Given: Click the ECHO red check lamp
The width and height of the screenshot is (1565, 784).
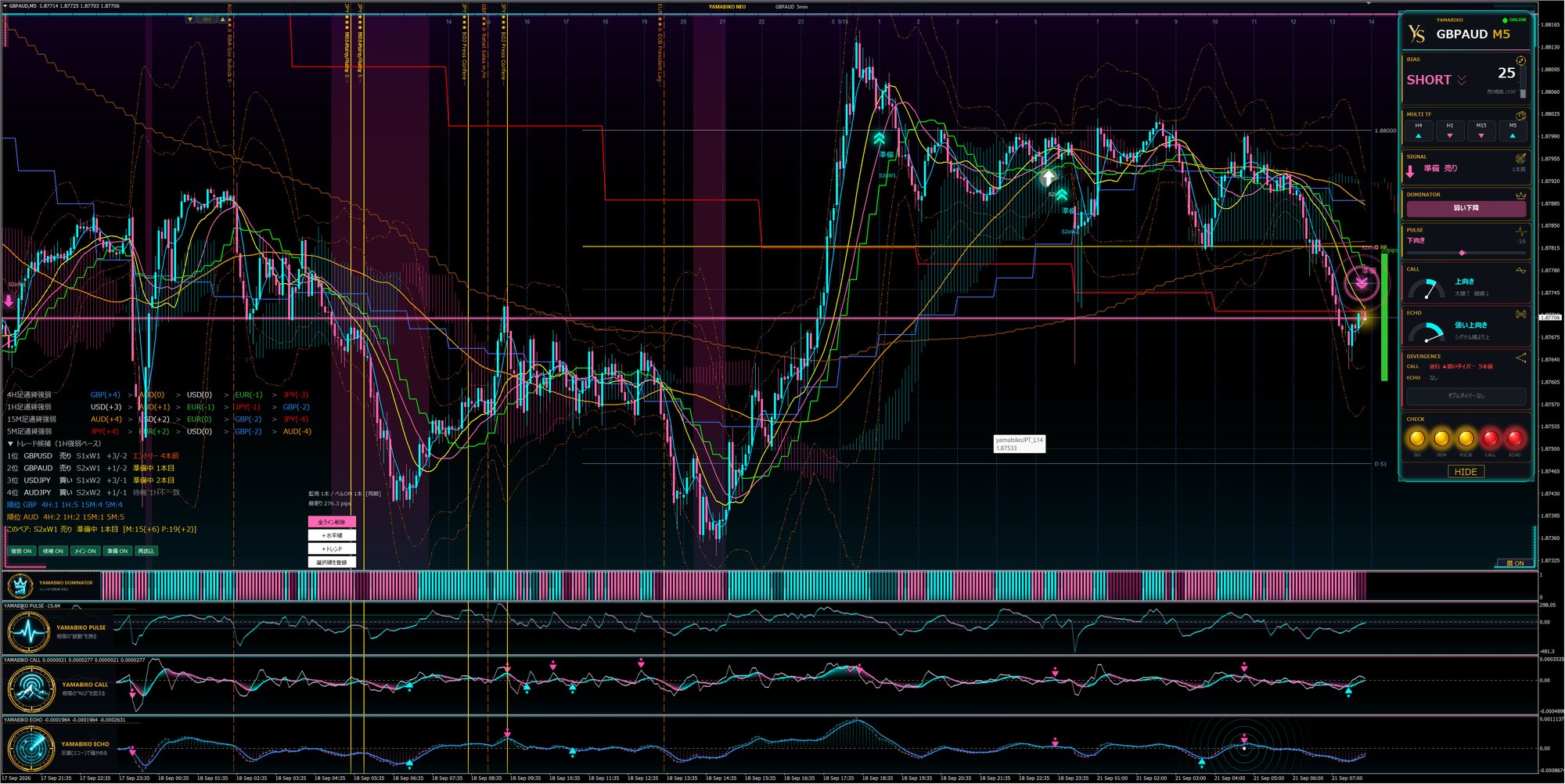Looking at the screenshot, I should point(1515,438).
